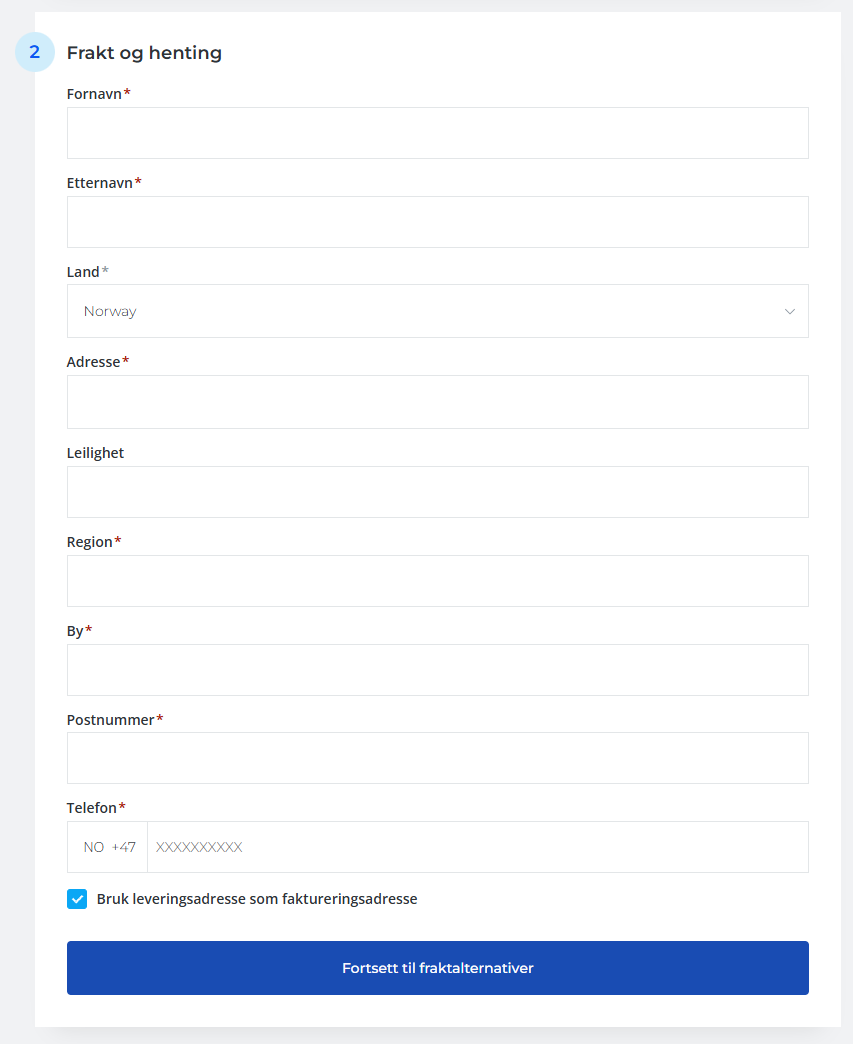Click the Frakt og henting heading

click(x=144, y=53)
